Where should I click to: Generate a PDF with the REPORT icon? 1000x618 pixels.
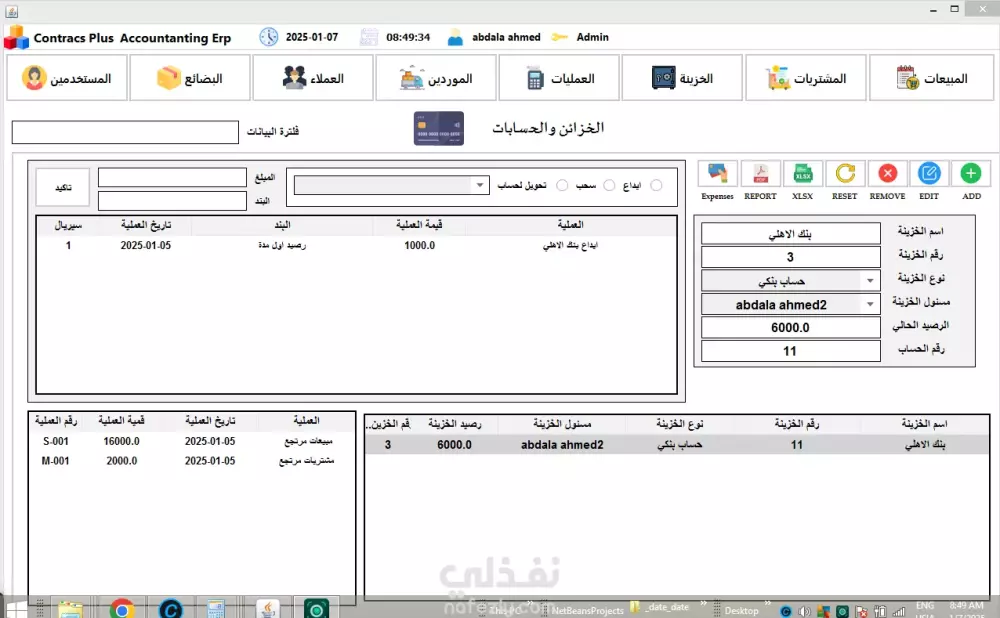click(x=760, y=172)
